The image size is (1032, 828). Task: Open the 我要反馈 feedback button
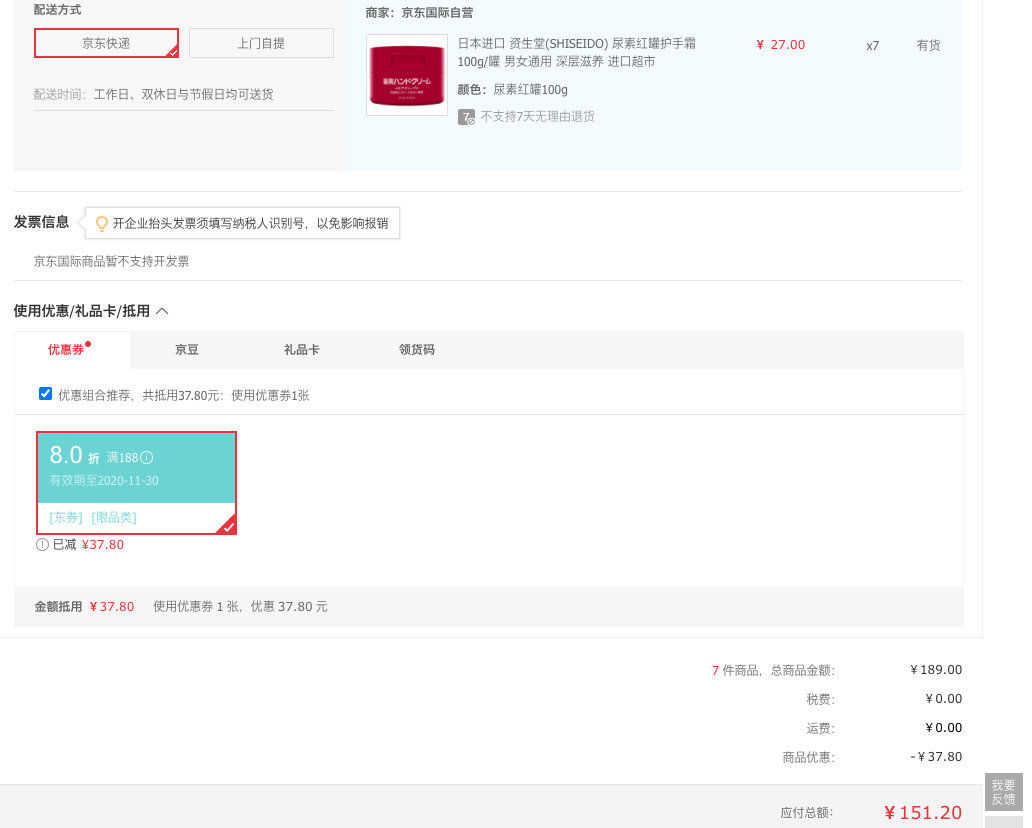point(1003,792)
